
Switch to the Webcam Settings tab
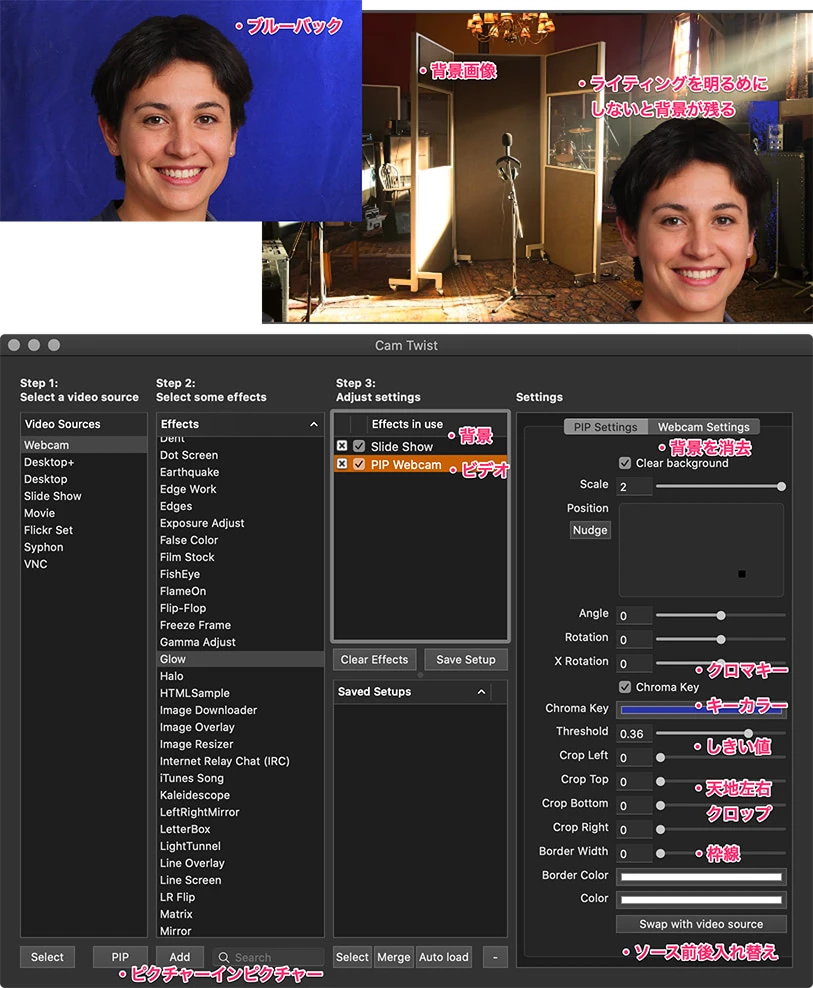pyautogui.click(x=703, y=427)
